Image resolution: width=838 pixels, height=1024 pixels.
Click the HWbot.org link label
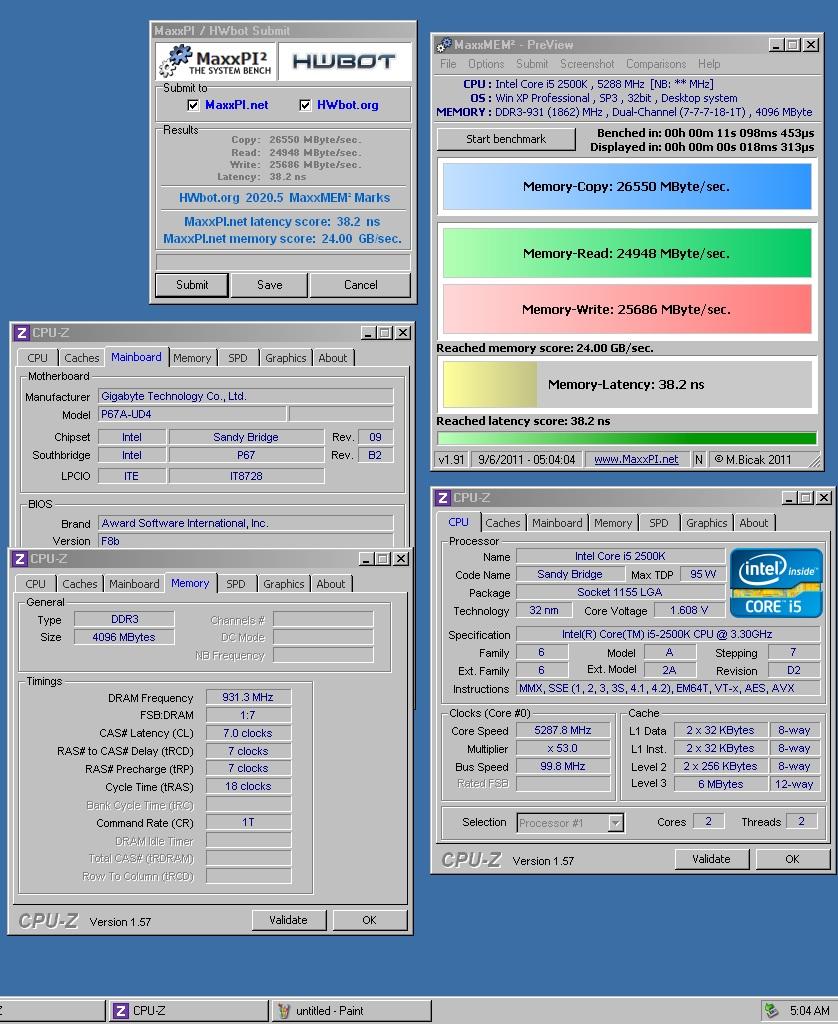tap(347, 105)
